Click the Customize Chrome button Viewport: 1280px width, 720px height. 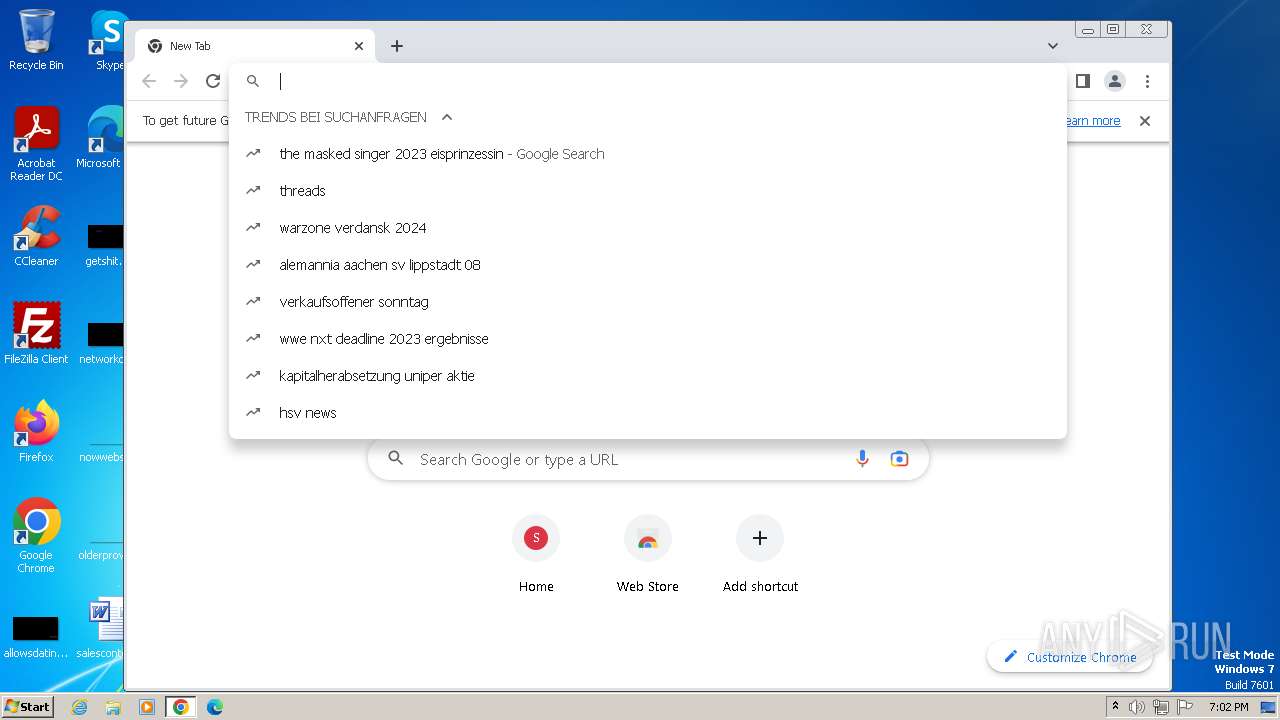pos(1070,657)
